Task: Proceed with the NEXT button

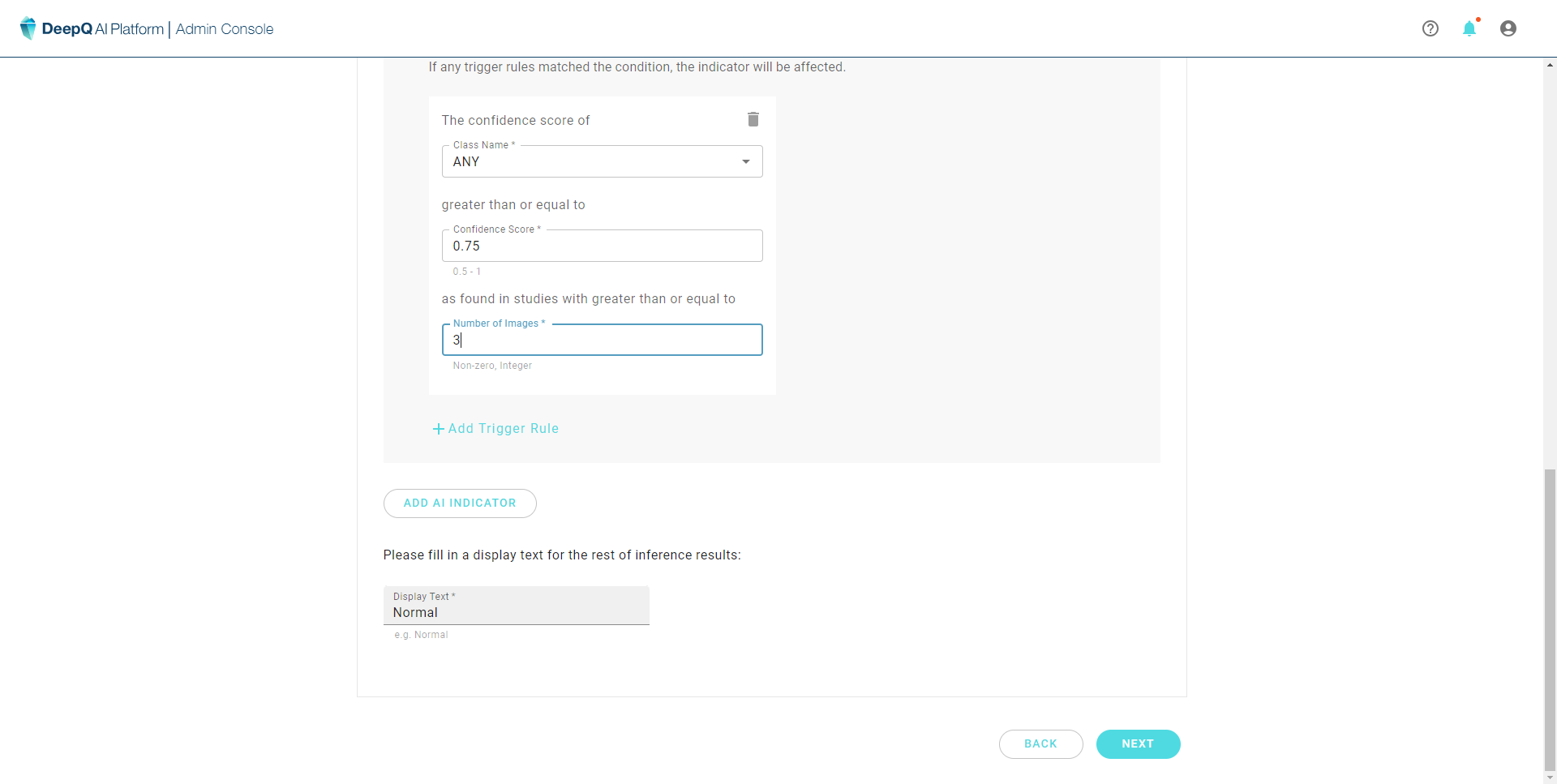Action: (x=1138, y=743)
